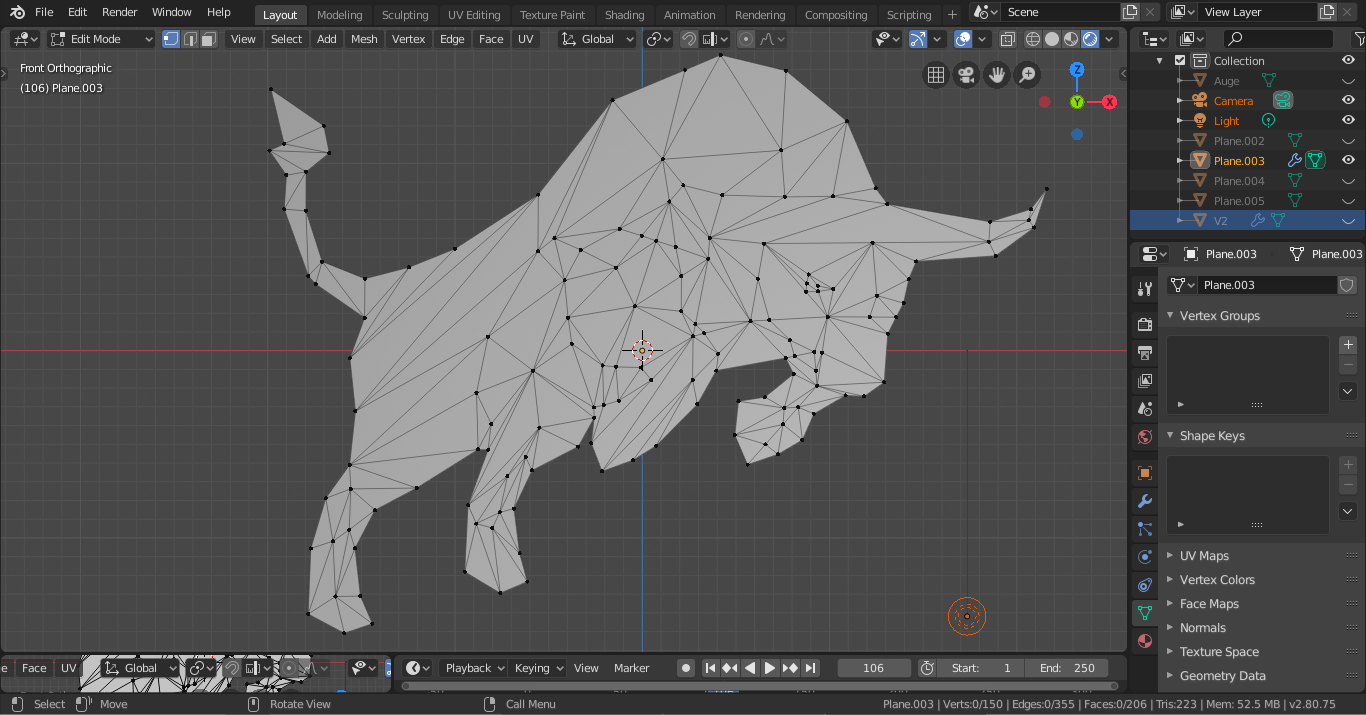Open the Material properties tab
The height and width of the screenshot is (715, 1366).
click(x=1145, y=641)
